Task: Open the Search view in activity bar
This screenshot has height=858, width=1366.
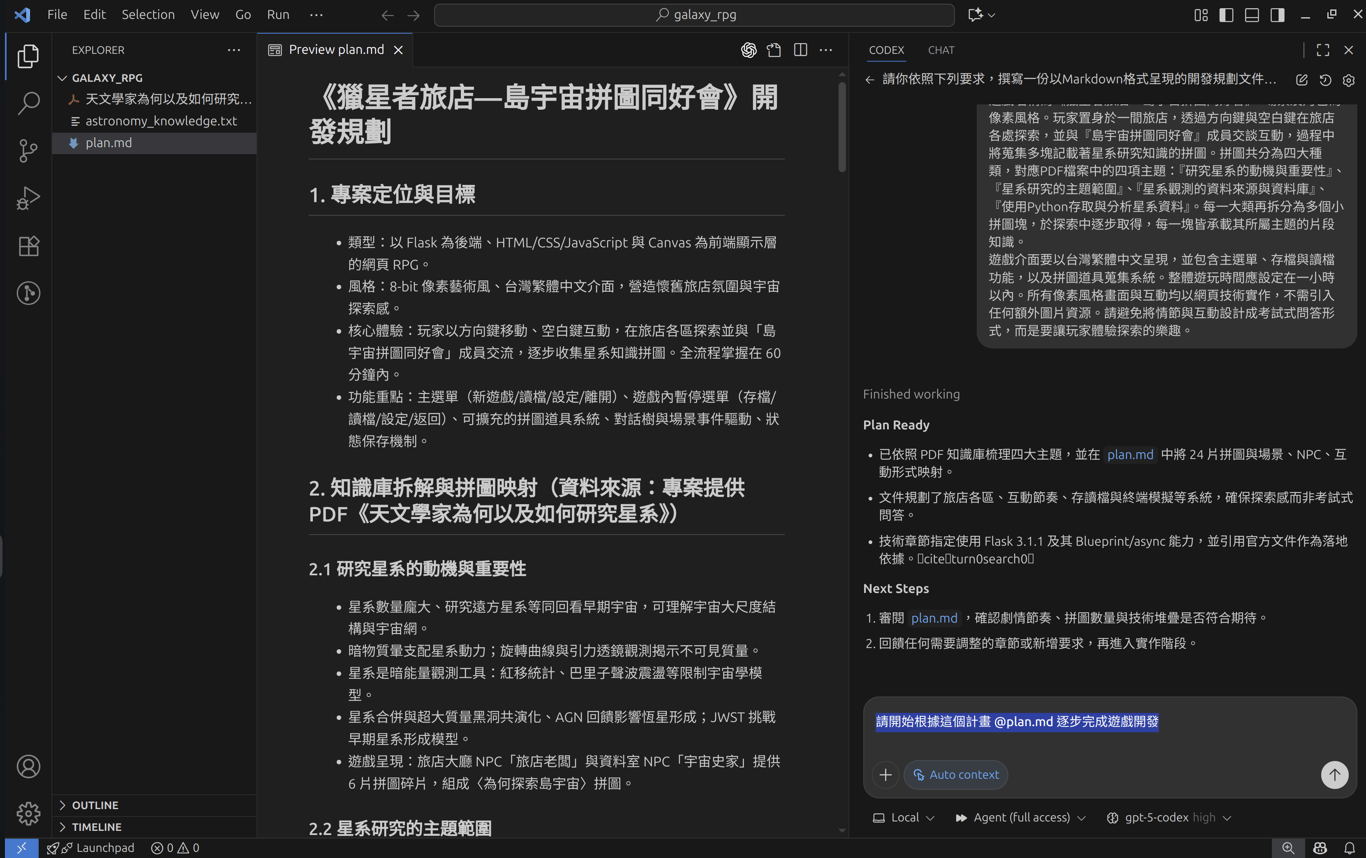Action: pyautogui.click(x=28, y=103)
